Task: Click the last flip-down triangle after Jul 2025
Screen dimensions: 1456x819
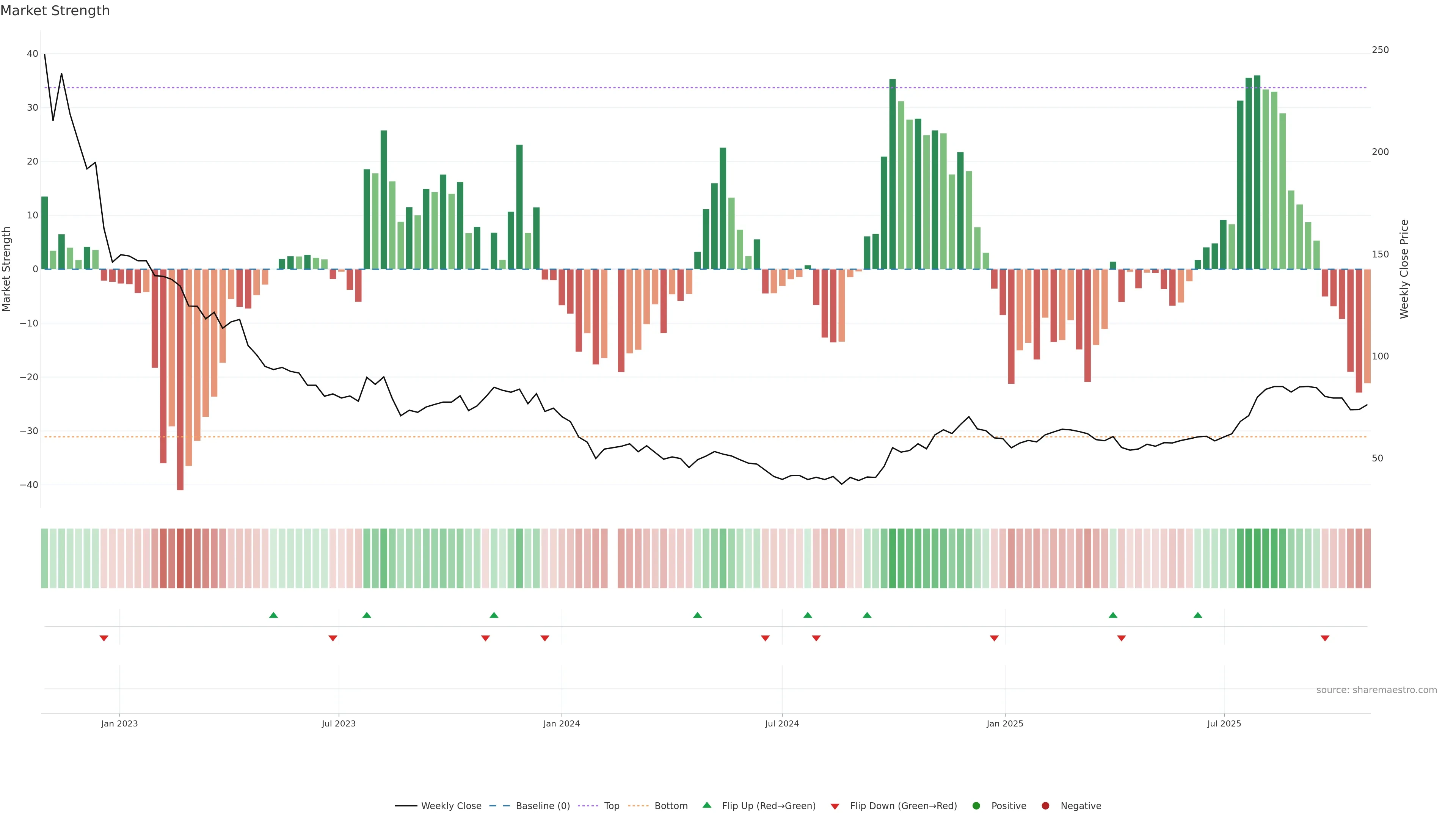Action: tap(1325, 638)
